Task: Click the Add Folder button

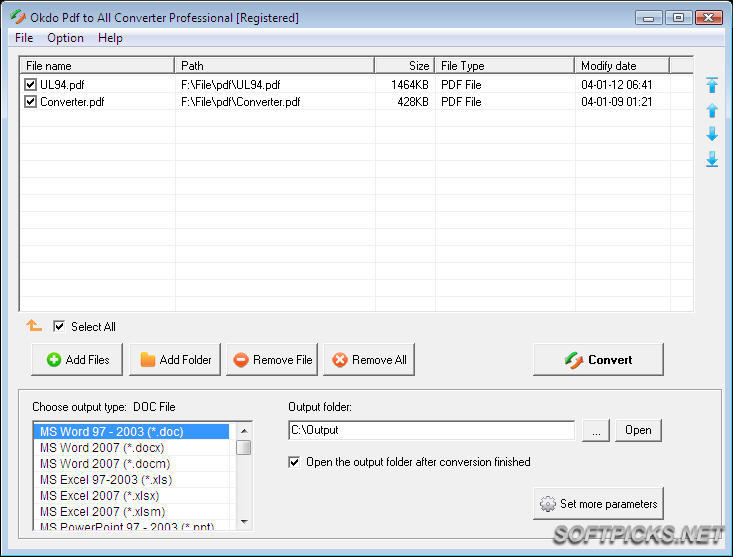Action: [175, 359]
